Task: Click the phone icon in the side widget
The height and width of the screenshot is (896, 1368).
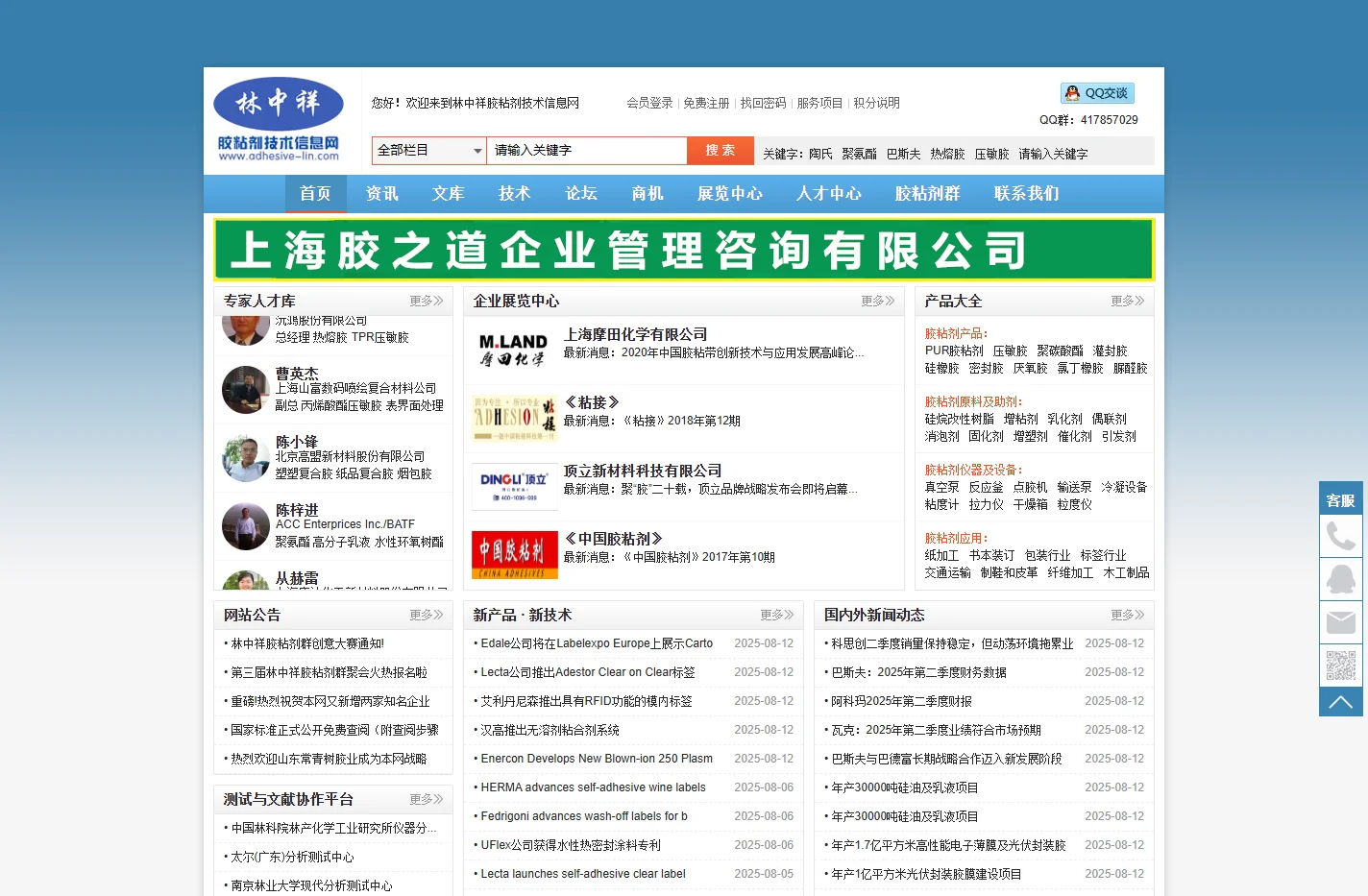Action: point(1341,536)
